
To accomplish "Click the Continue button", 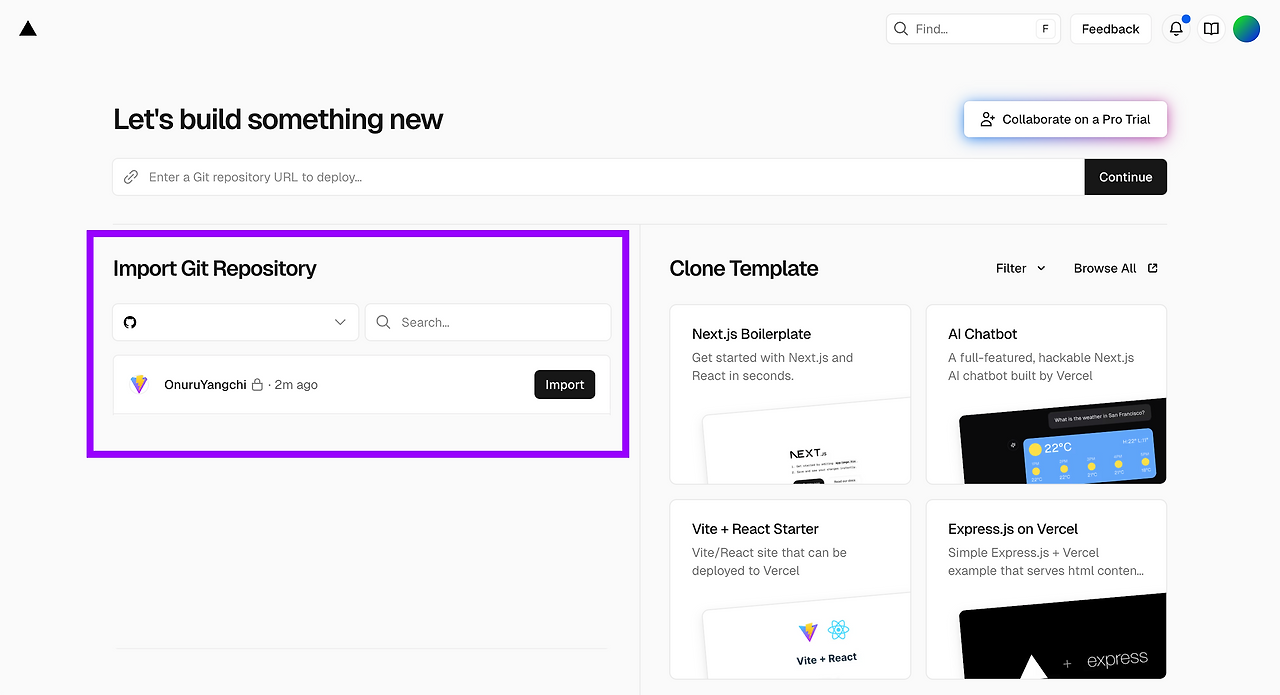I will point(1125,177).
